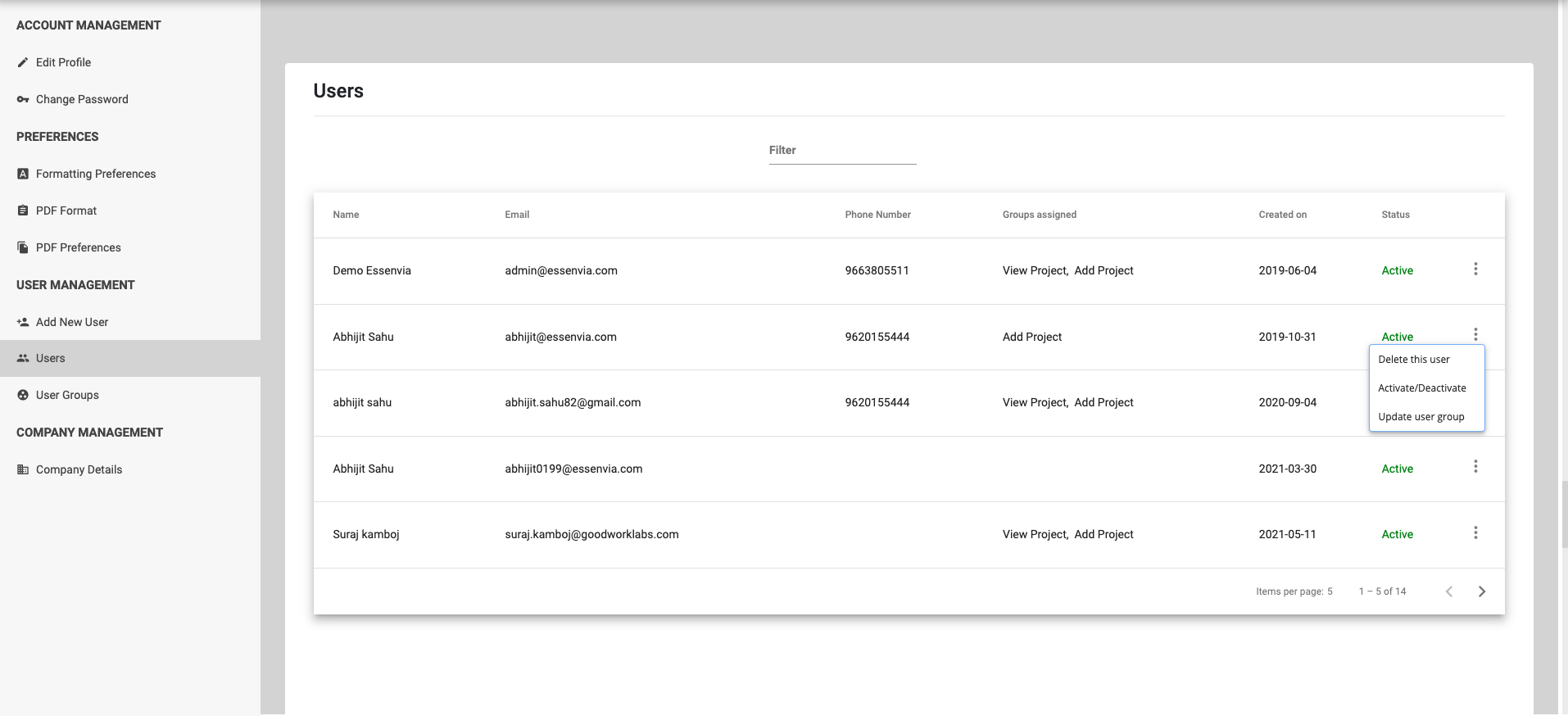The height and width of the screenshot is (716, 1568).
Task: Open the Items per page dropdown
Action: (1330, 591)
